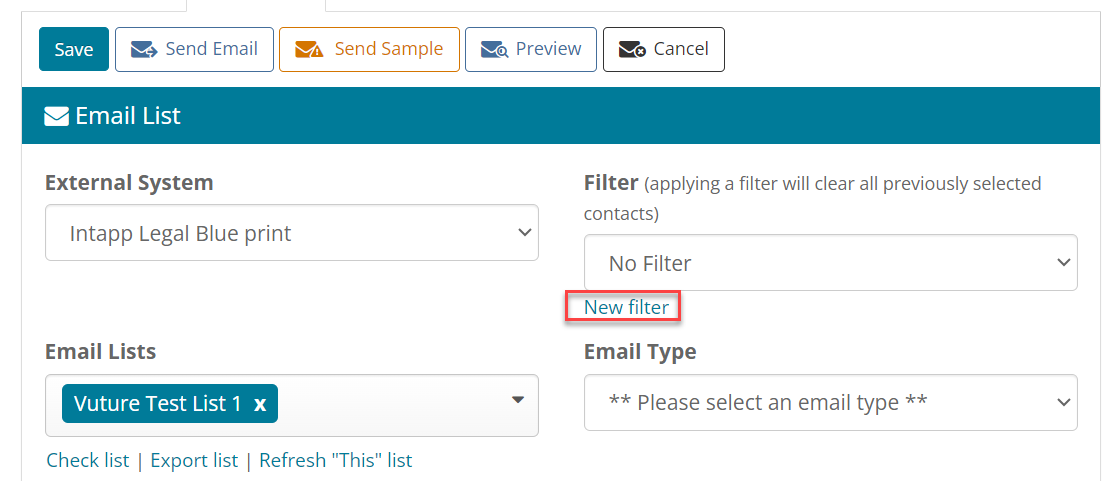Image resolution: width=1106 pixels, height=481 pixels.
Task: Click the envelope-x icon on Cancel
Action: coord(632,49)
